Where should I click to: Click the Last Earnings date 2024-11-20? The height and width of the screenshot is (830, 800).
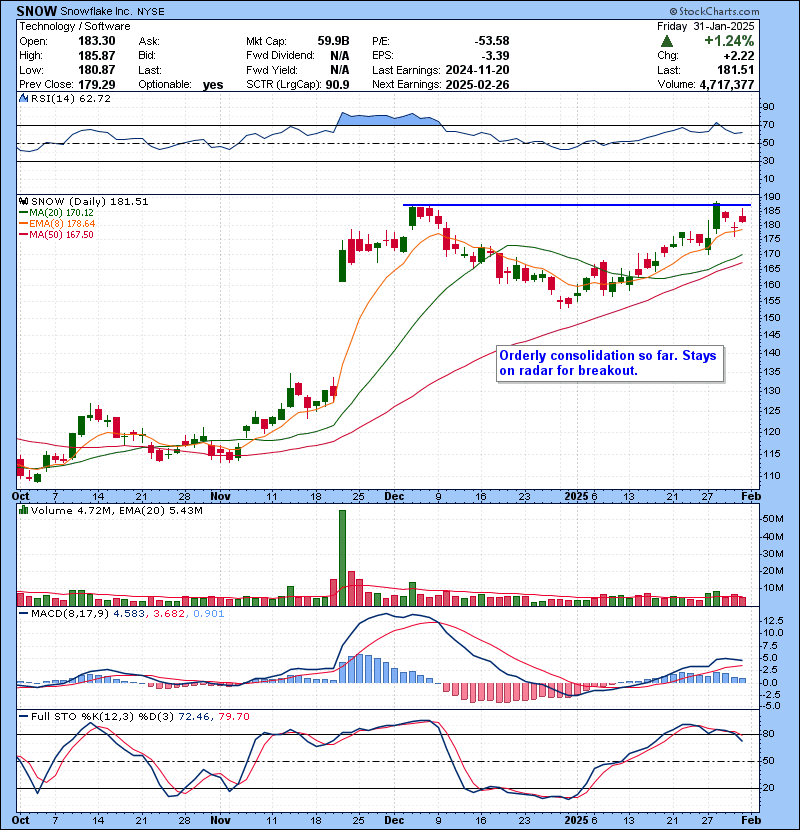point(477,69)
